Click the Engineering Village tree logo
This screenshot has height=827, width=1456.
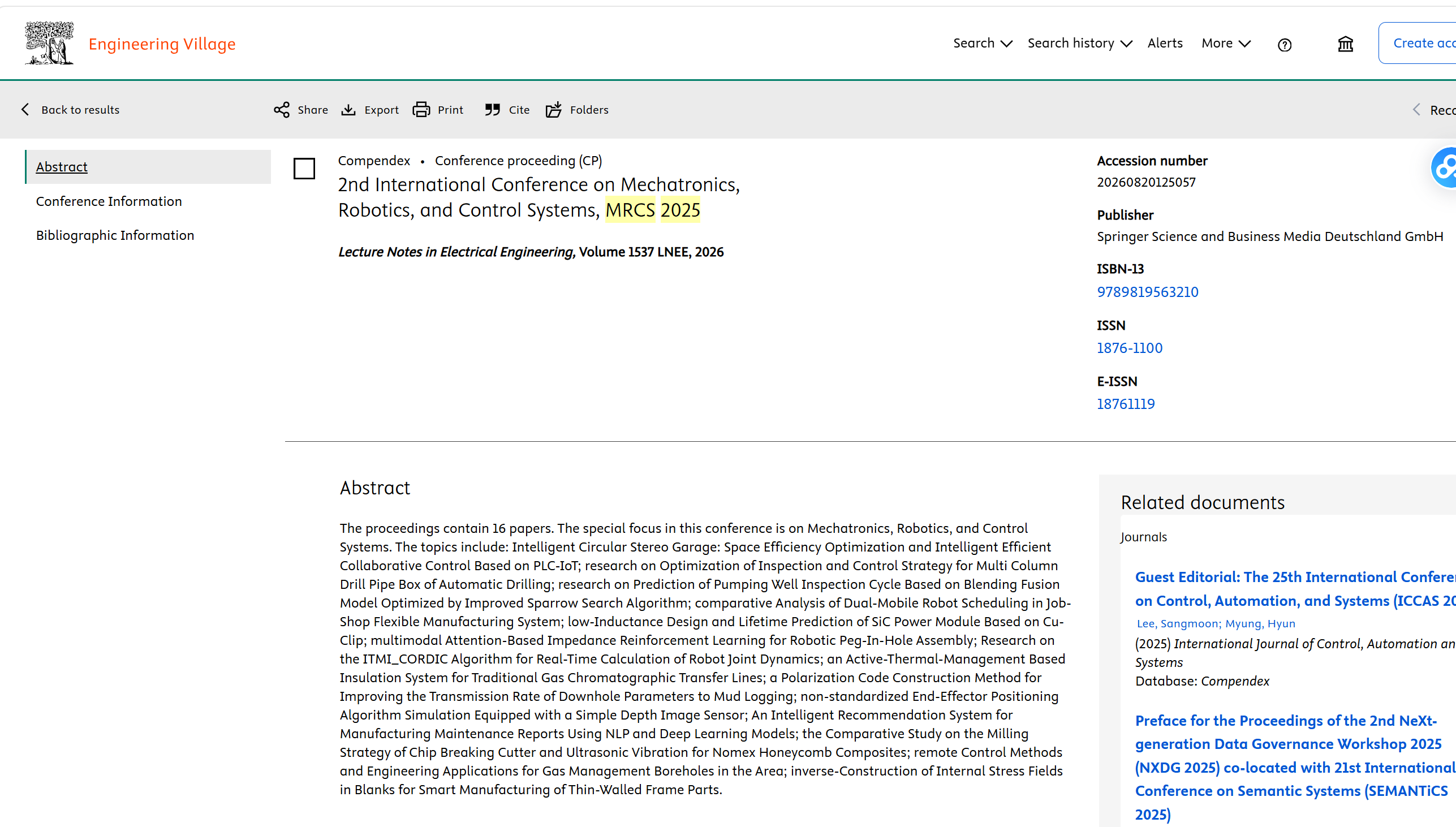point(49,43)
